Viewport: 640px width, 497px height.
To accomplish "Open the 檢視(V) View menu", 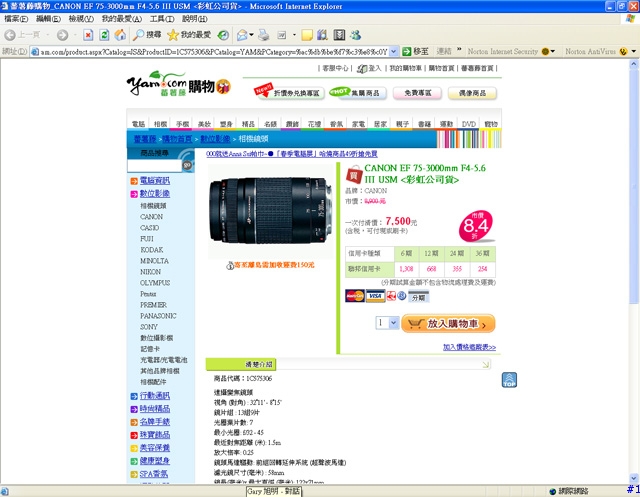I will click(x=81, y=19).
